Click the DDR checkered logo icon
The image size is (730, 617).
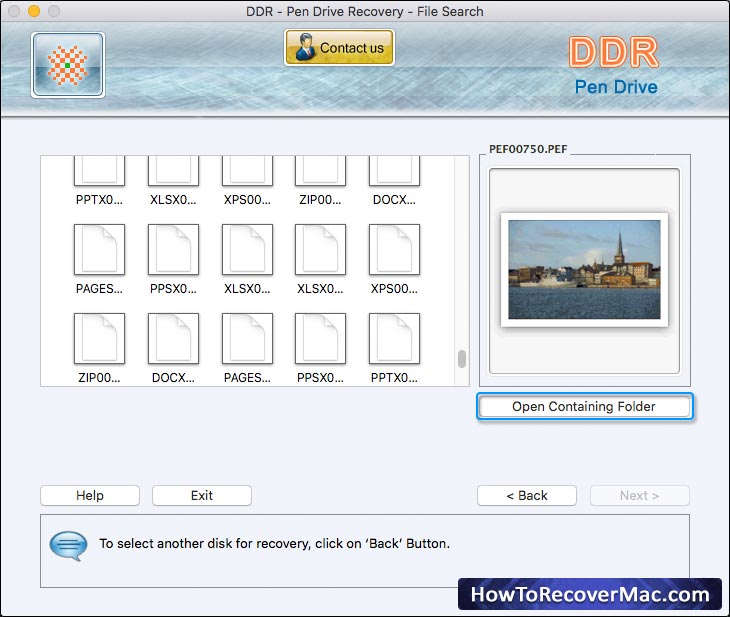pyautogui.click(x=68, y=65)
